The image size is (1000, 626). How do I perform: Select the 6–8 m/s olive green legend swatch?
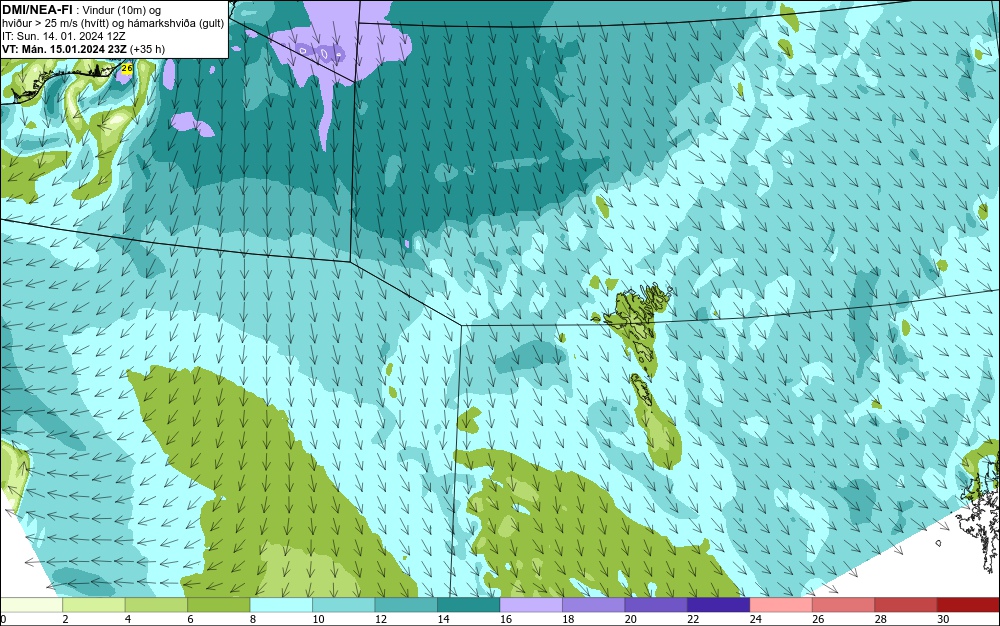click(x=219, y=604)
